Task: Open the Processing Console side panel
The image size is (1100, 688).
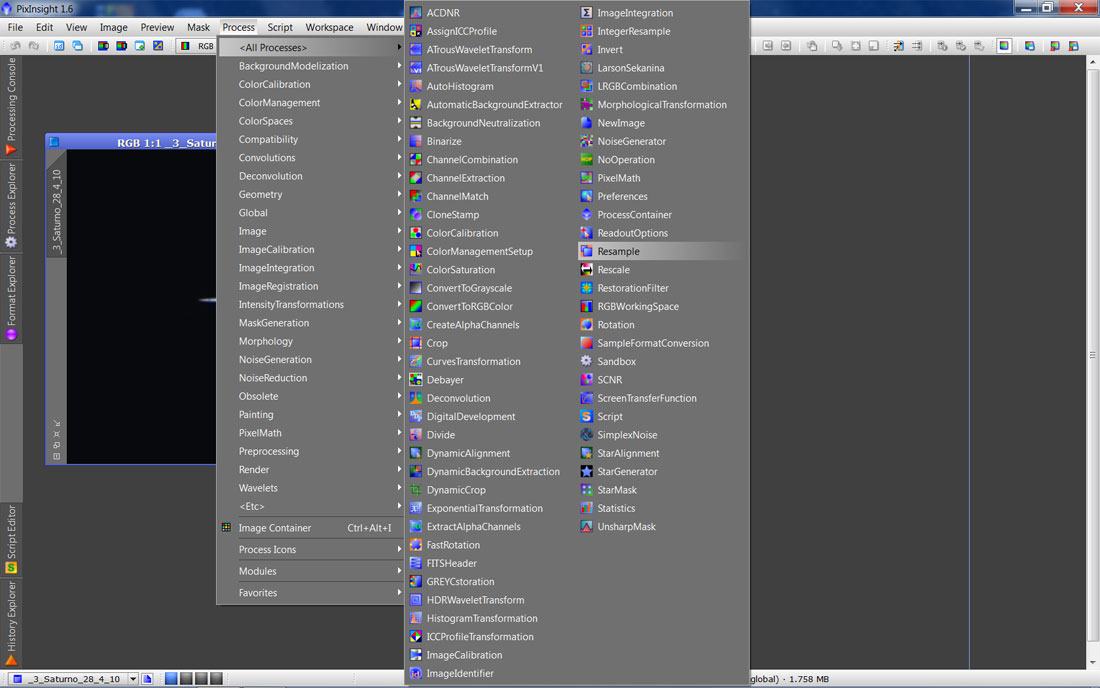Action: [x=11, y=106]
